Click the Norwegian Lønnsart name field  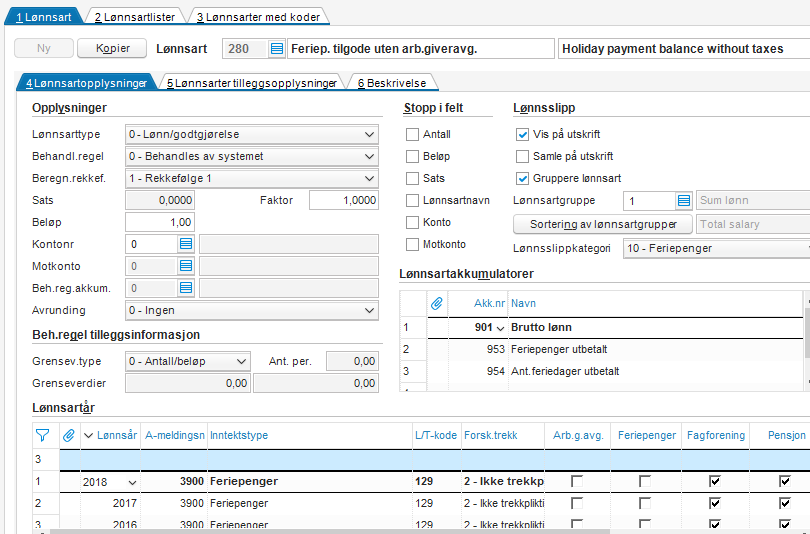pos(421,49)
